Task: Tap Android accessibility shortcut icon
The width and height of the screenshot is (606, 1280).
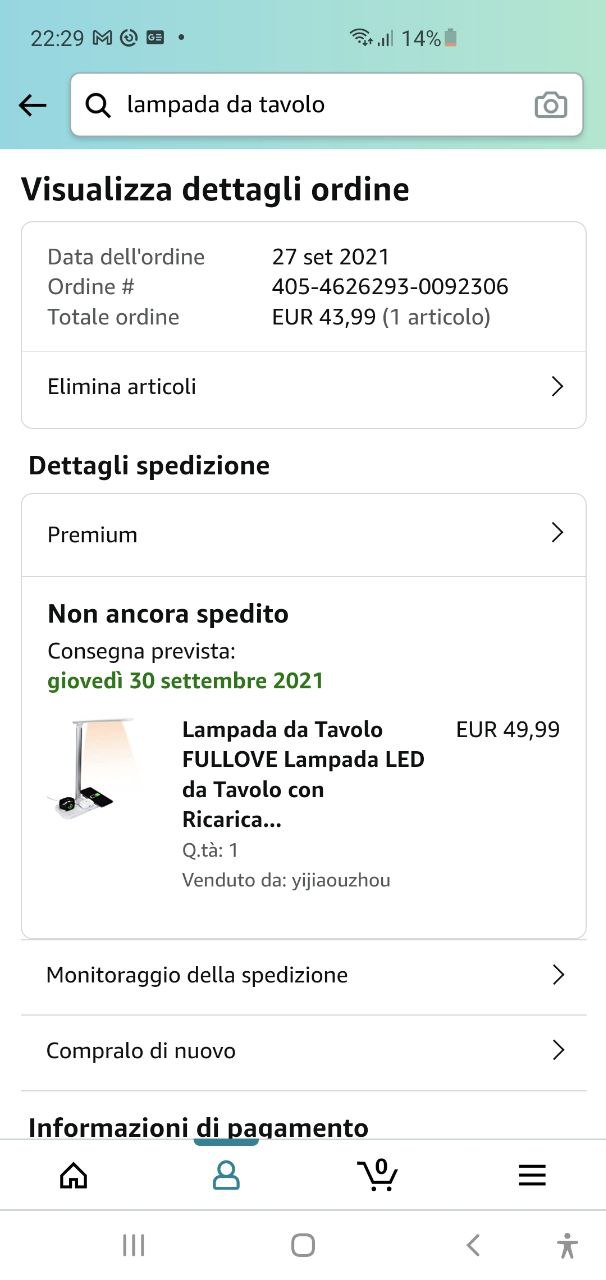Action: 567,1245
